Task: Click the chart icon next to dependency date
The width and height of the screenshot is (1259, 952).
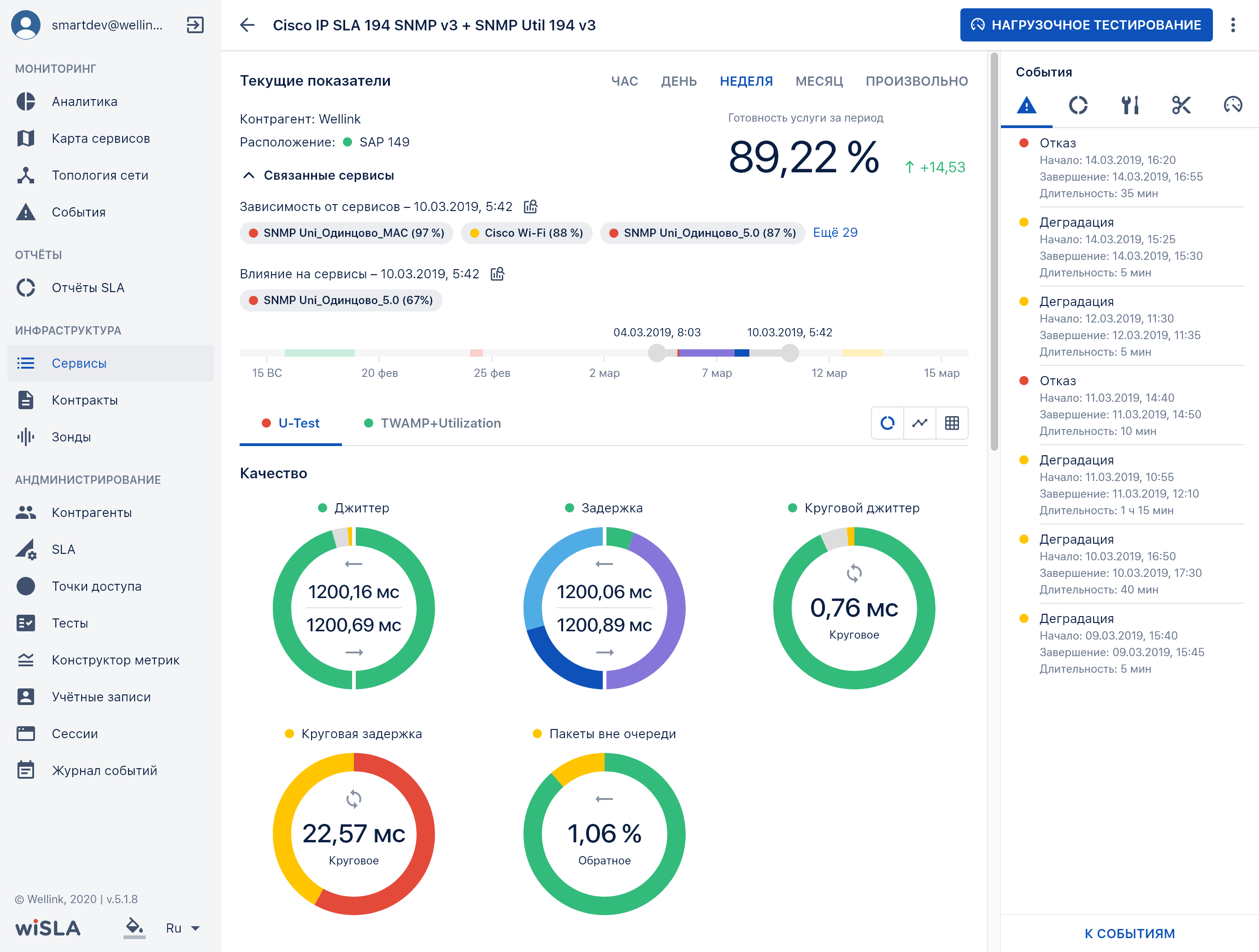Action: [x=530, y=206]
